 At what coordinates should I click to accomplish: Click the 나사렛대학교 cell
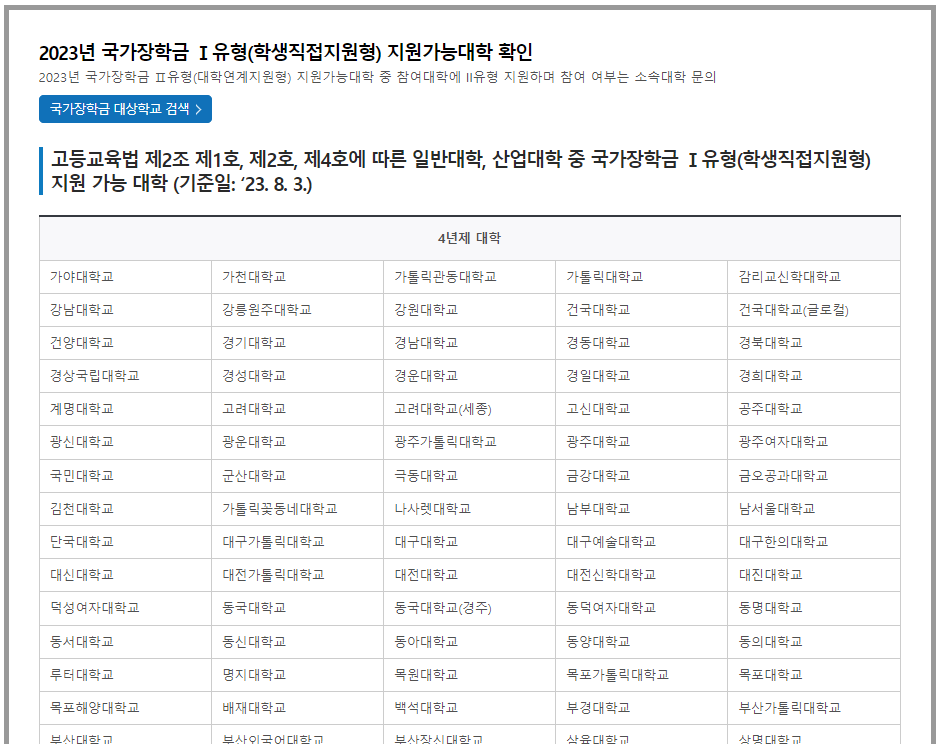pyautogui.click(x=470, y=509)
